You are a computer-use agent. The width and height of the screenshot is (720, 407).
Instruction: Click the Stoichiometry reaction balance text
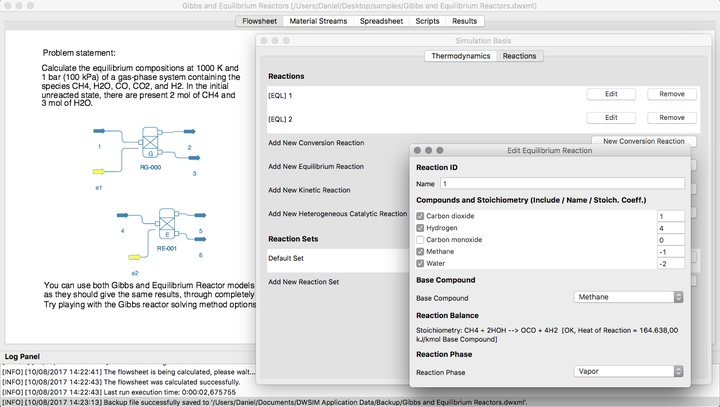pos(547,335)
